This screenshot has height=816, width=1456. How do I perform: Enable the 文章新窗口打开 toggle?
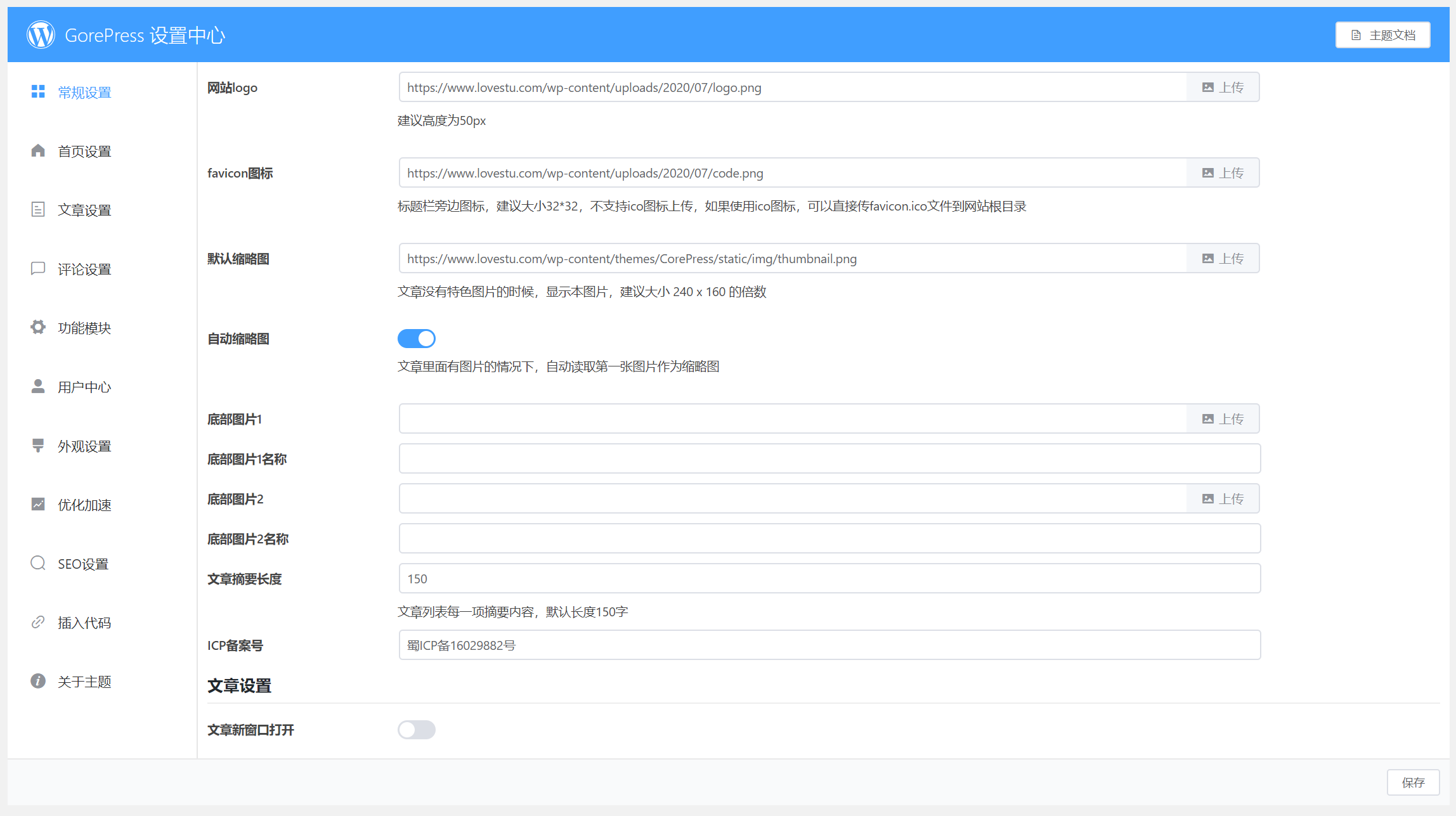417,730
